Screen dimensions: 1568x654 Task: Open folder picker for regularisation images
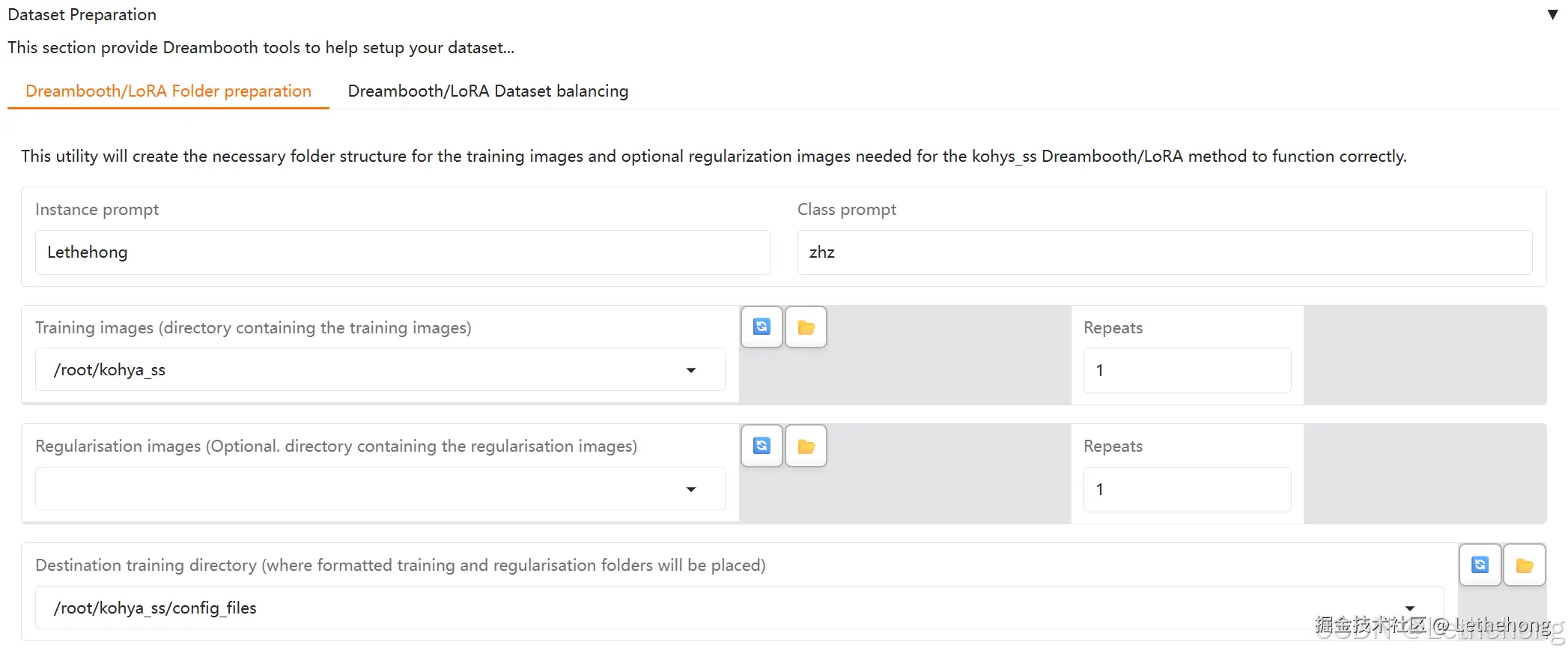[x=806, y=446]
